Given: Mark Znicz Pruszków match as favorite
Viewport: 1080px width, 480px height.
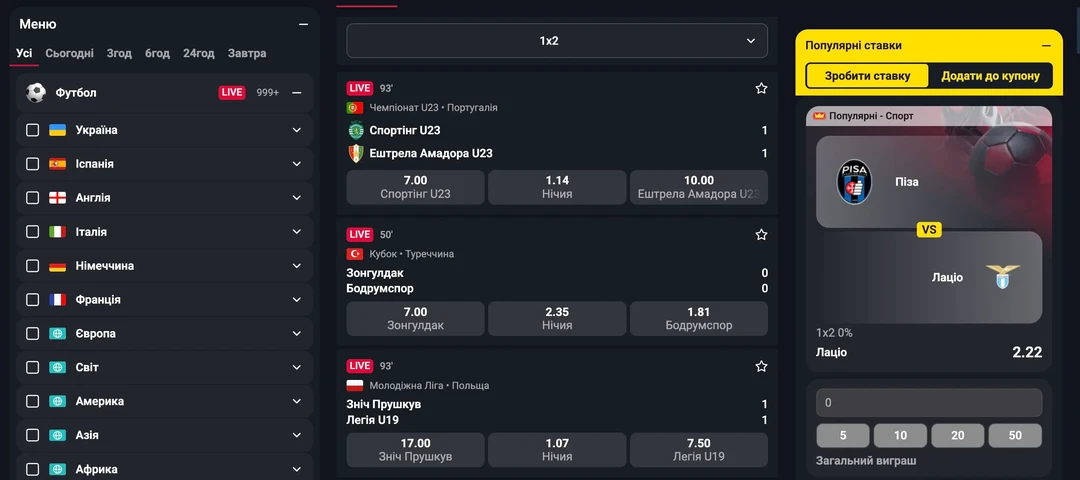Looking at the screenshot, I should [761, 366].
